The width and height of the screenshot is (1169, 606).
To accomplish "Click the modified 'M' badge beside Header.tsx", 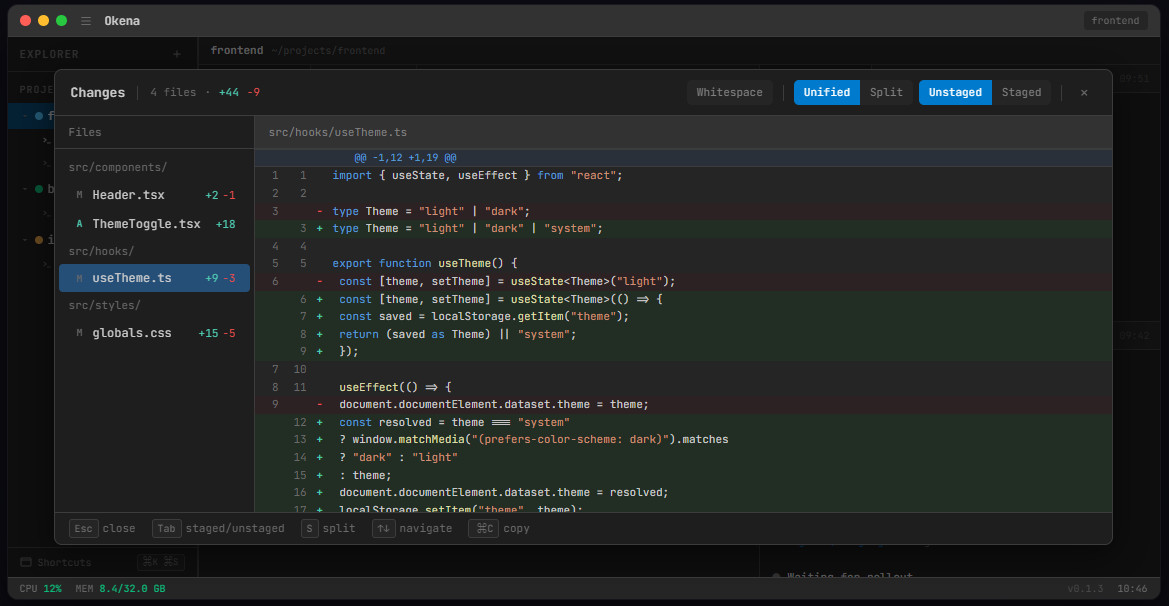I will [79, 195].
